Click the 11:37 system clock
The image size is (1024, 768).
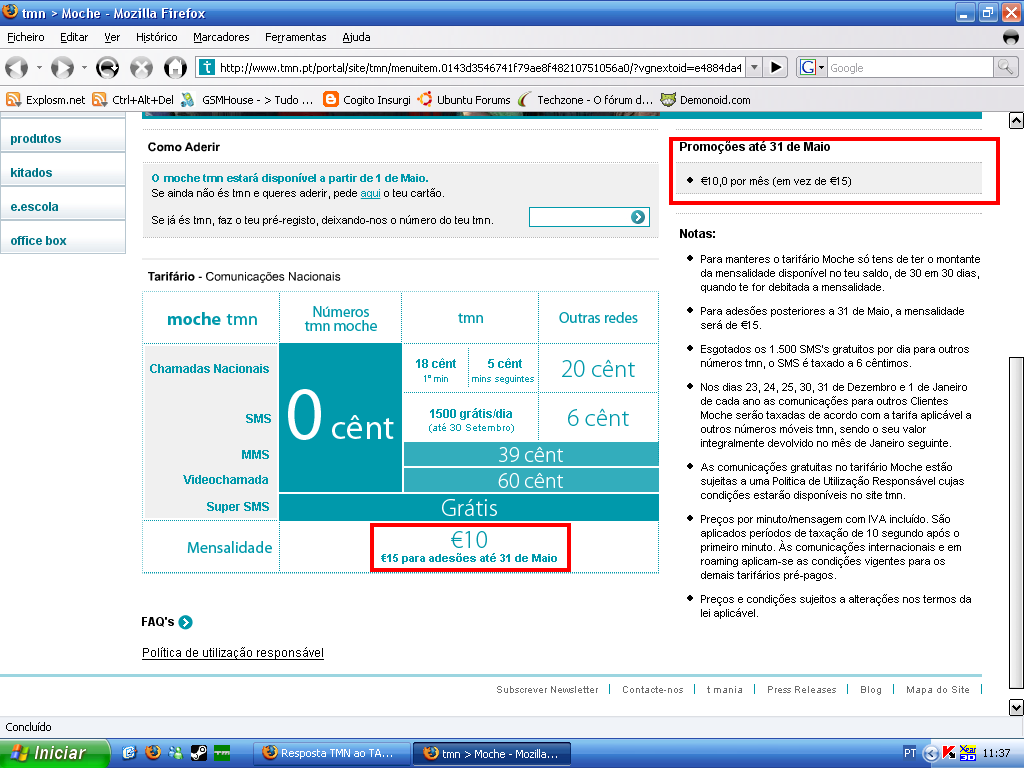click(x=996, y=753)
